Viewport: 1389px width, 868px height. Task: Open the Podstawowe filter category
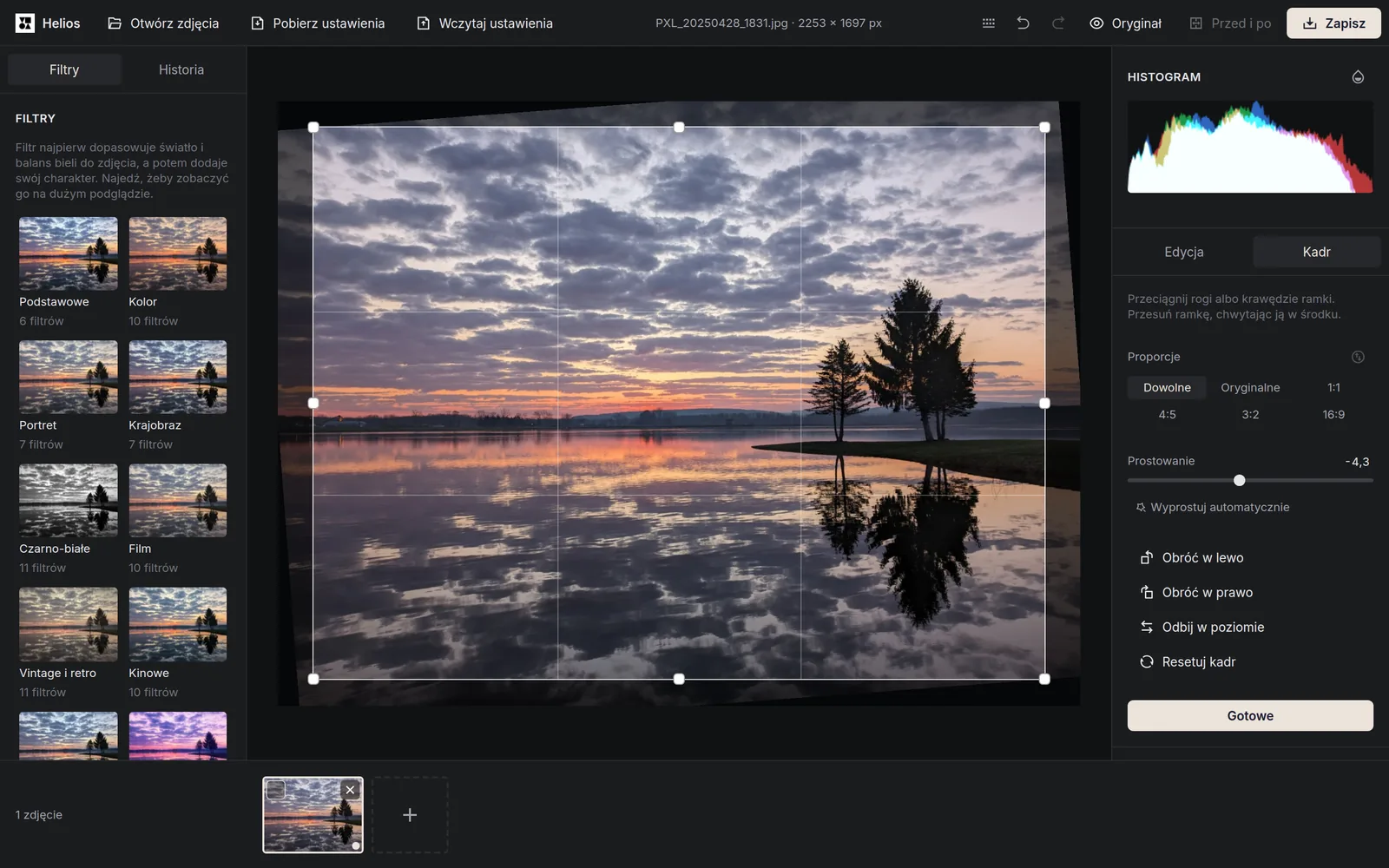tap(69, 273)
